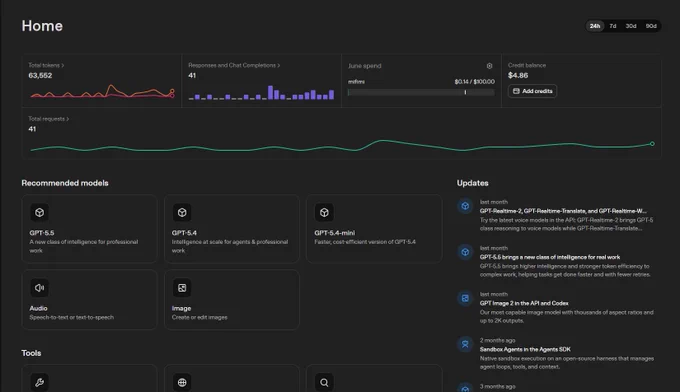Open the GPT-5.5 model card title
Image resolution: width=680 pixels, height=392 pixels.
(x=42, y=233)
